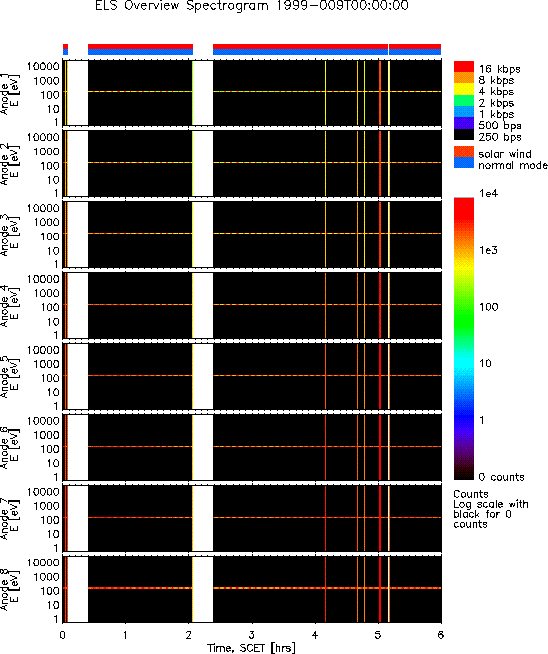This screenshot has width=548, height=654.
Task: Click the 'Anode 7 E [eV]' axis label
Action: (9, 519)
